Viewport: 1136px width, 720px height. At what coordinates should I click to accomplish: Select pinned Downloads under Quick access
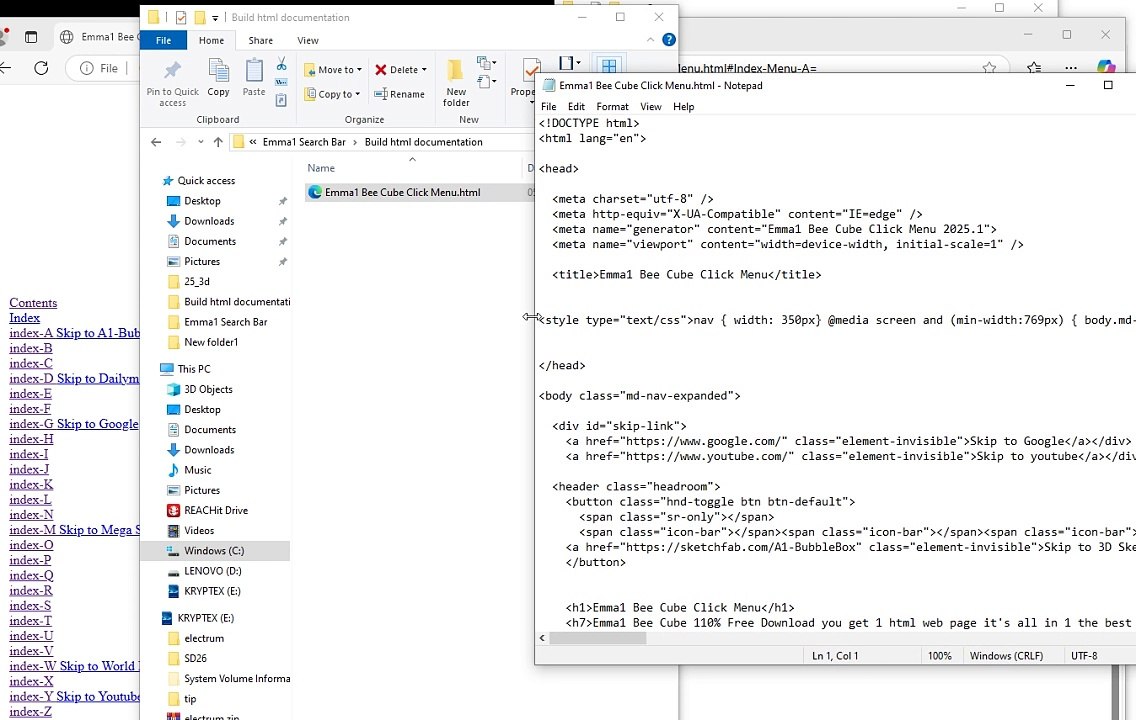(x=209, y=221)
